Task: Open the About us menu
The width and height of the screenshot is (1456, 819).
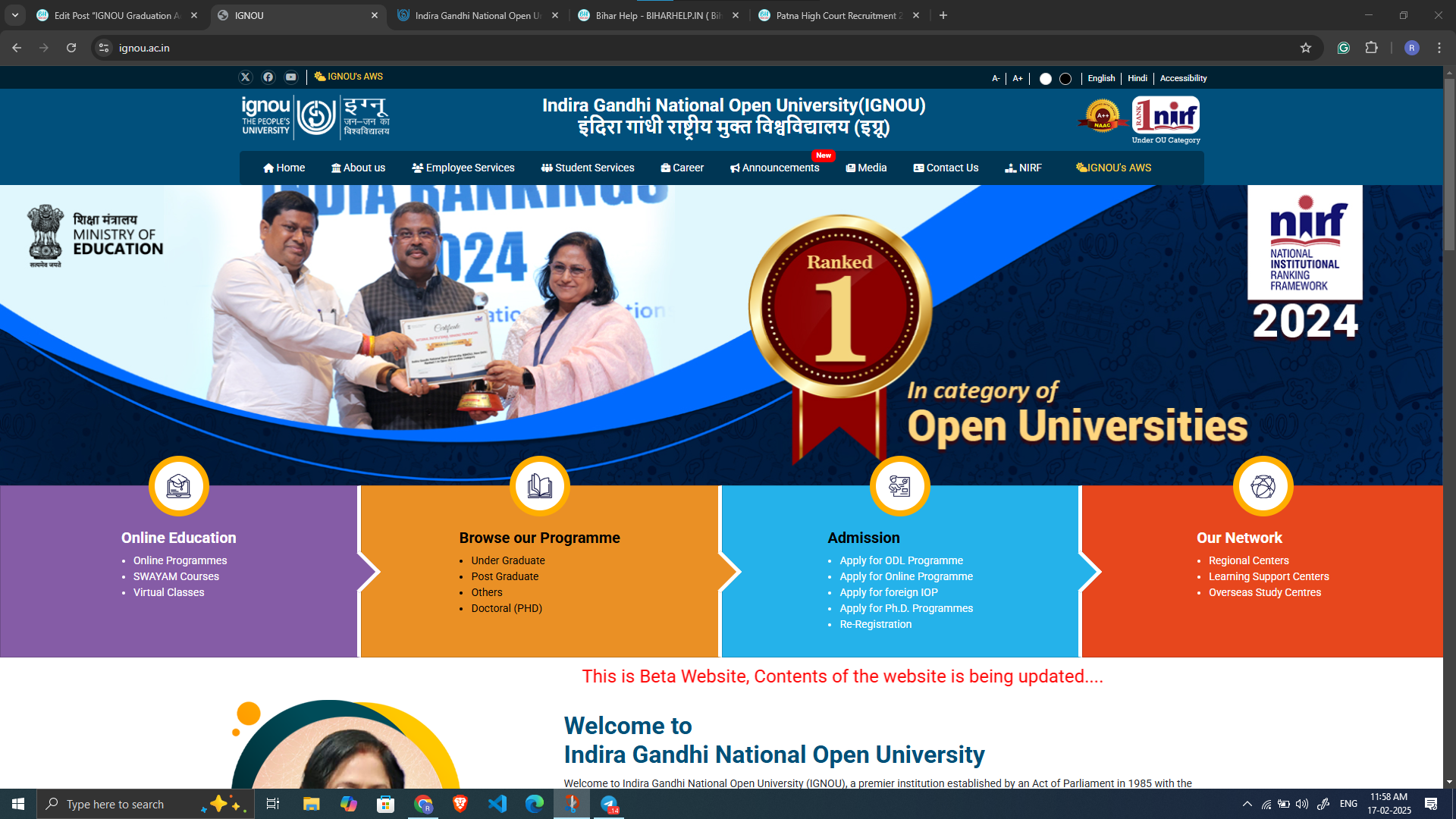Action: 359,168
